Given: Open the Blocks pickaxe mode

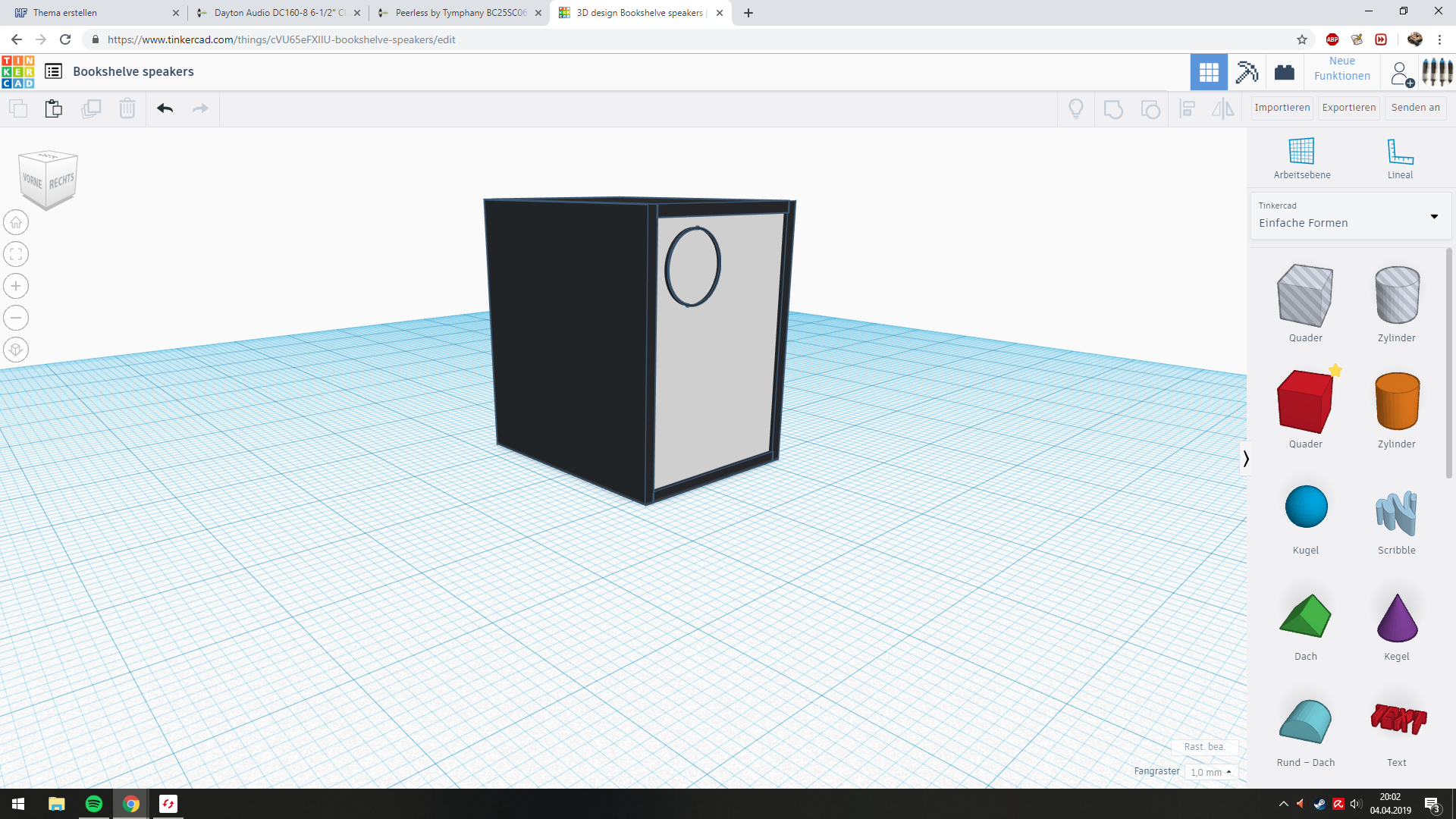Looking at the screenshot, I should point(1247,72).
